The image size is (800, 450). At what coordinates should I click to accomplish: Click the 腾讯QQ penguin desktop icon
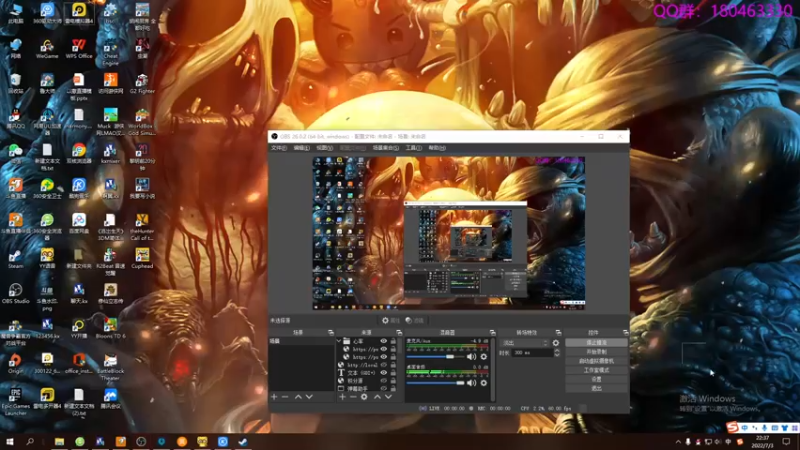(15, 119)
